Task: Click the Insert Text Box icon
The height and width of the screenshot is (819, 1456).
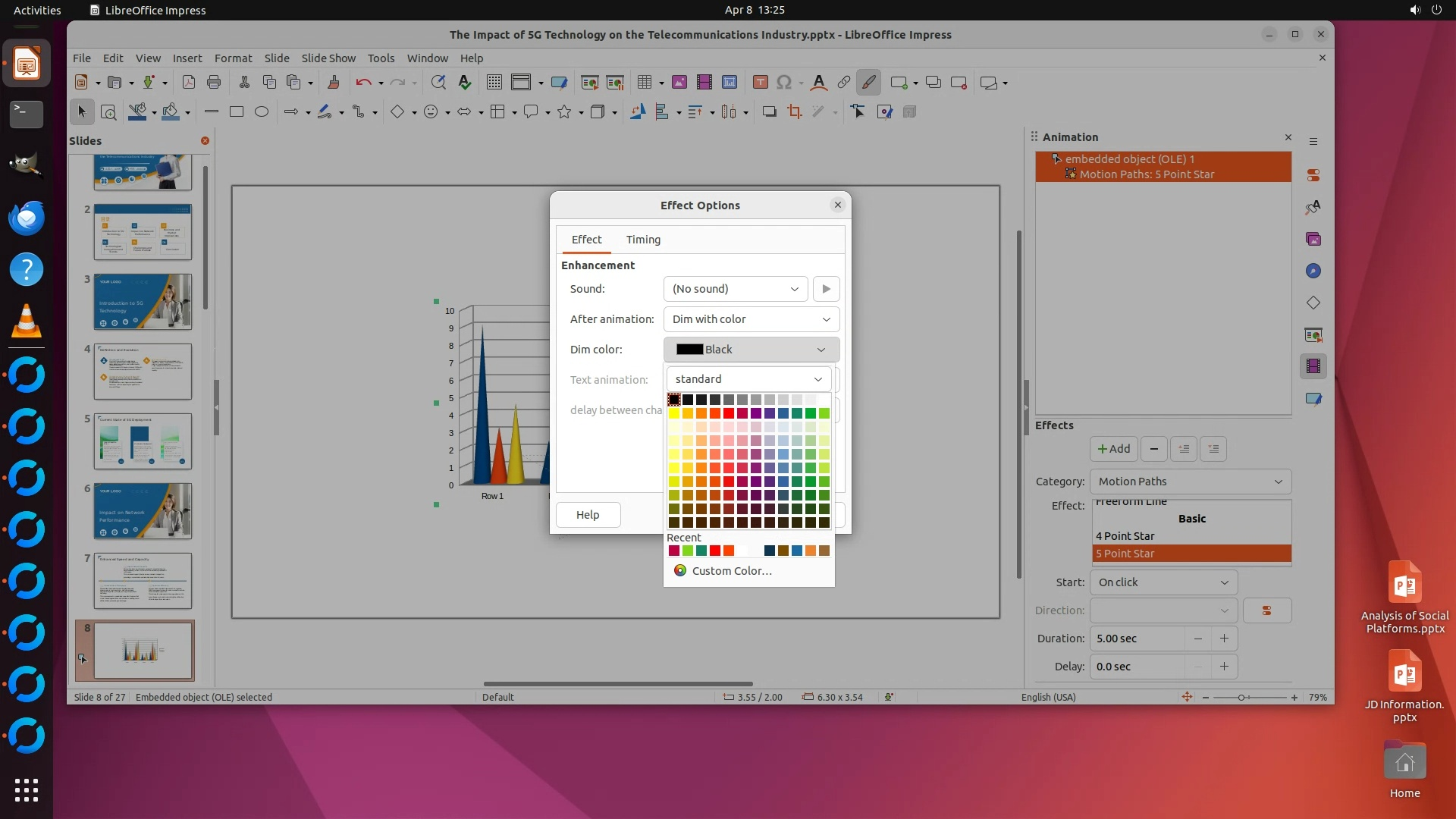Action: point(761,83)
